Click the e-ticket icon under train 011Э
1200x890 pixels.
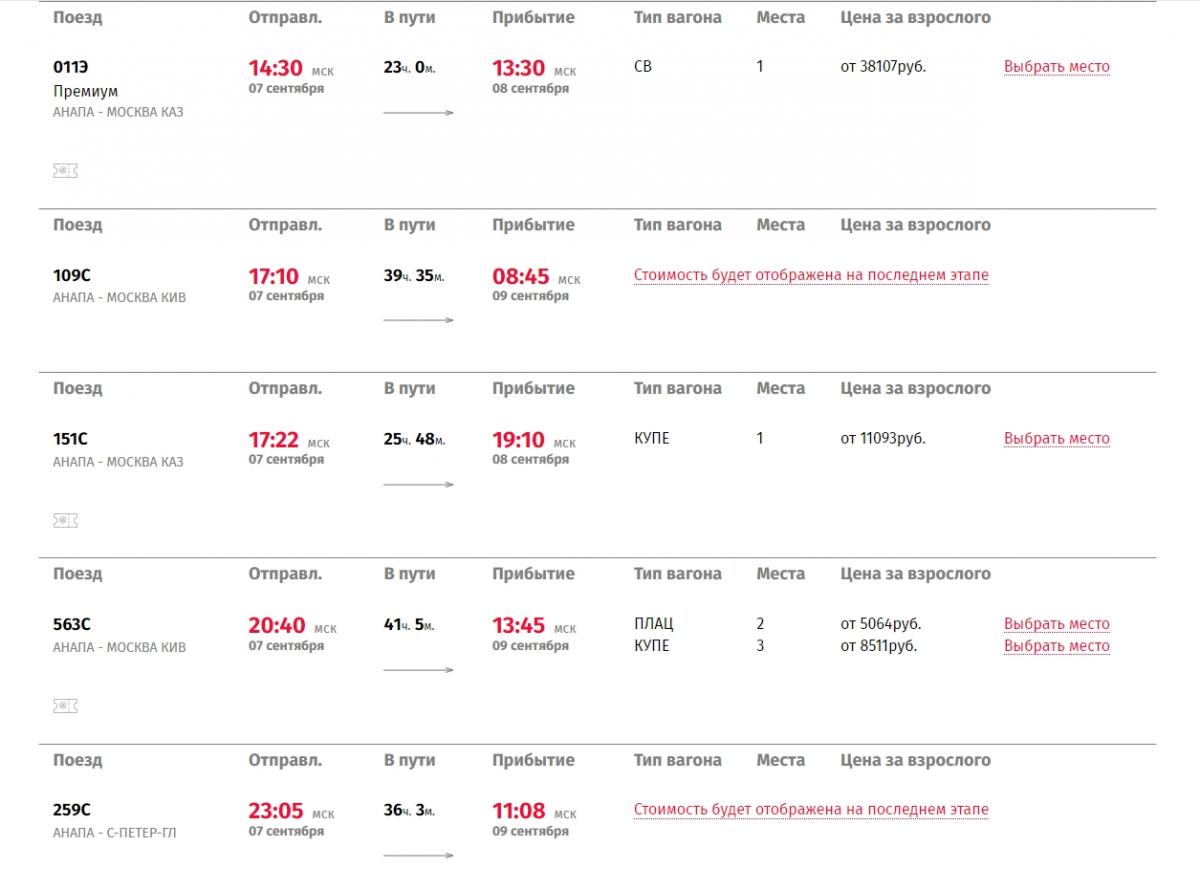[x=65, y=171]
